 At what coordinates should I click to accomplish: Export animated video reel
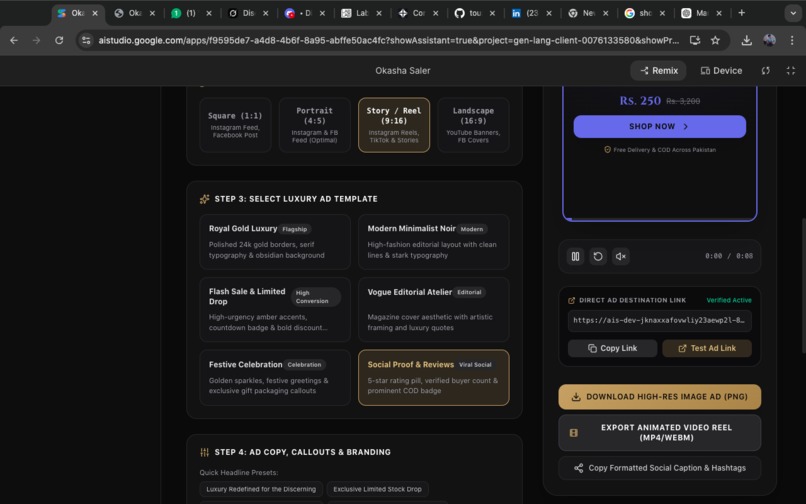(x=660, y=433)
